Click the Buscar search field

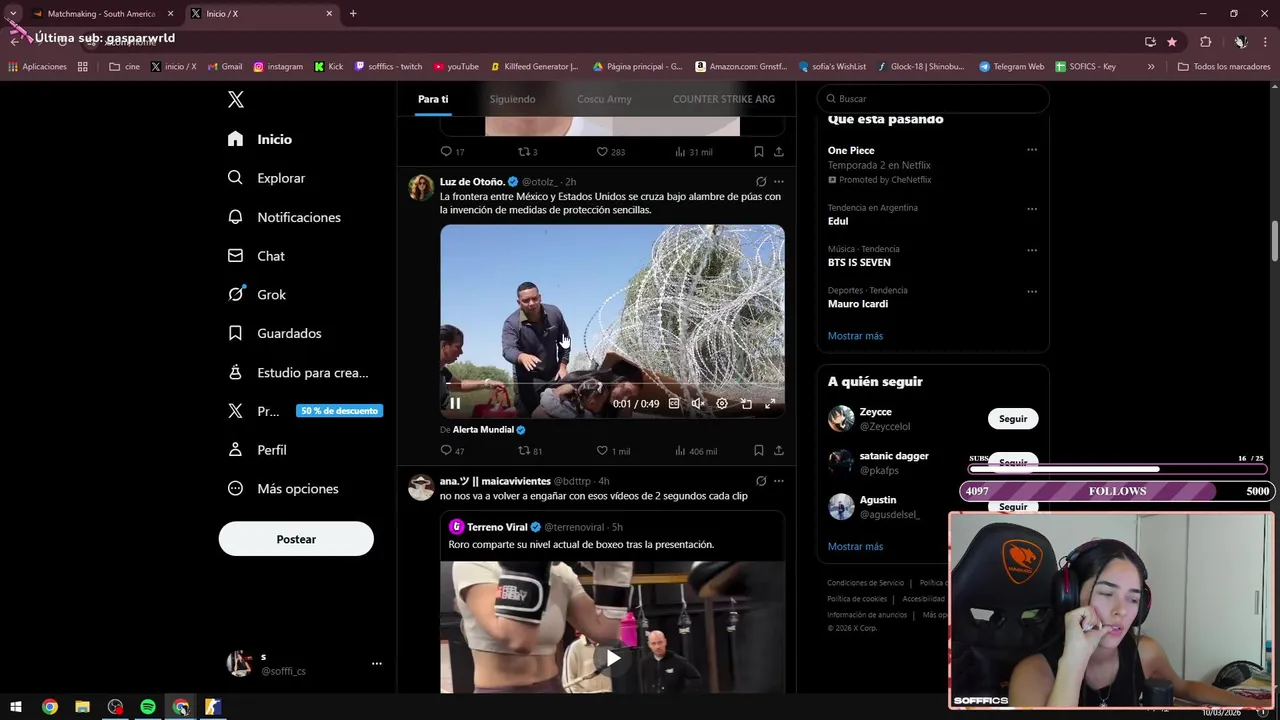933,99
